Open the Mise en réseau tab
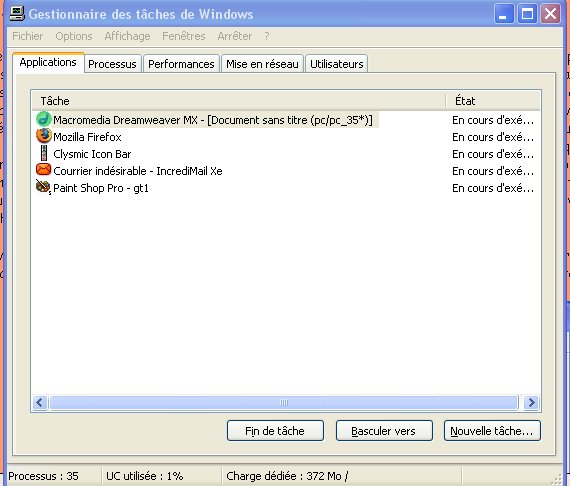This screenshot has height=486, width=570. [262, 64]
